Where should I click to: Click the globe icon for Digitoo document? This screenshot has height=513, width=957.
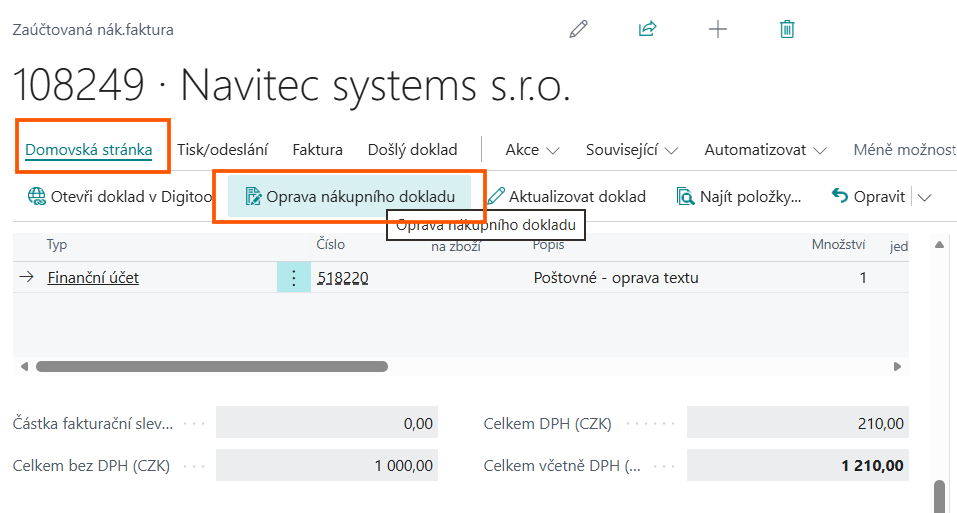click(37, 196)
